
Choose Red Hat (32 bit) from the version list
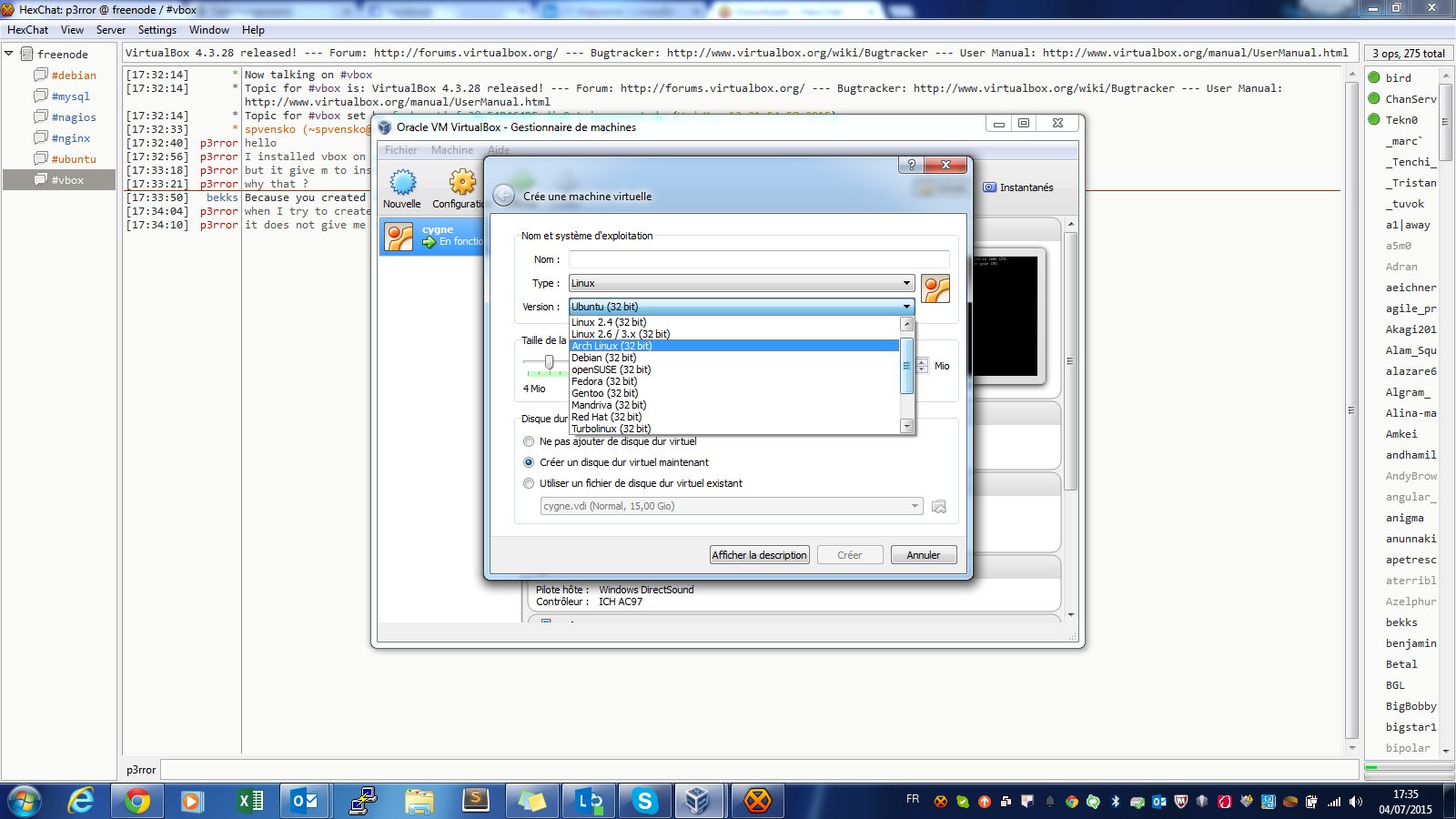click(734, 417)
